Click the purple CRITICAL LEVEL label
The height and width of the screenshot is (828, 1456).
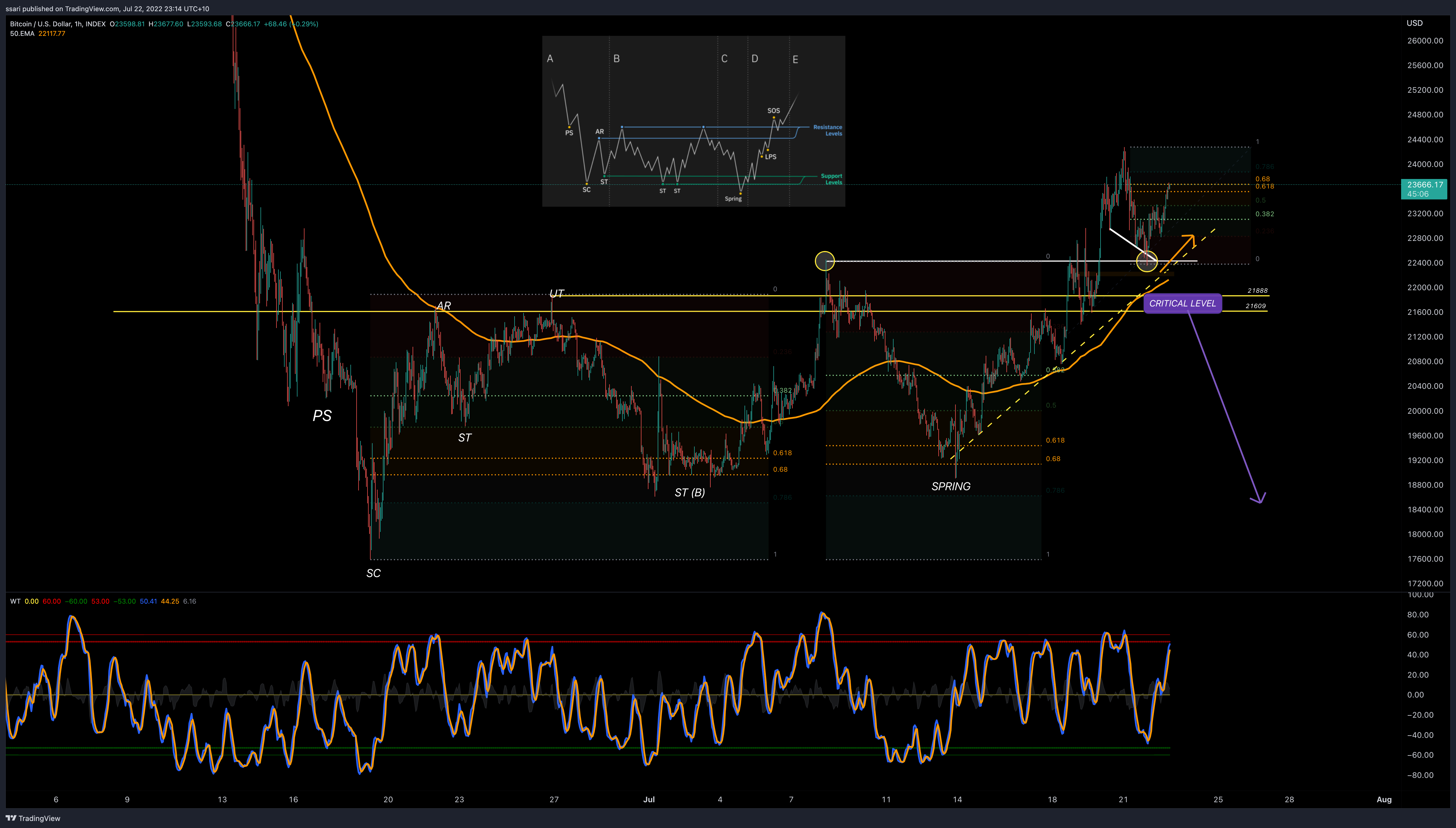coord(1183,303)
